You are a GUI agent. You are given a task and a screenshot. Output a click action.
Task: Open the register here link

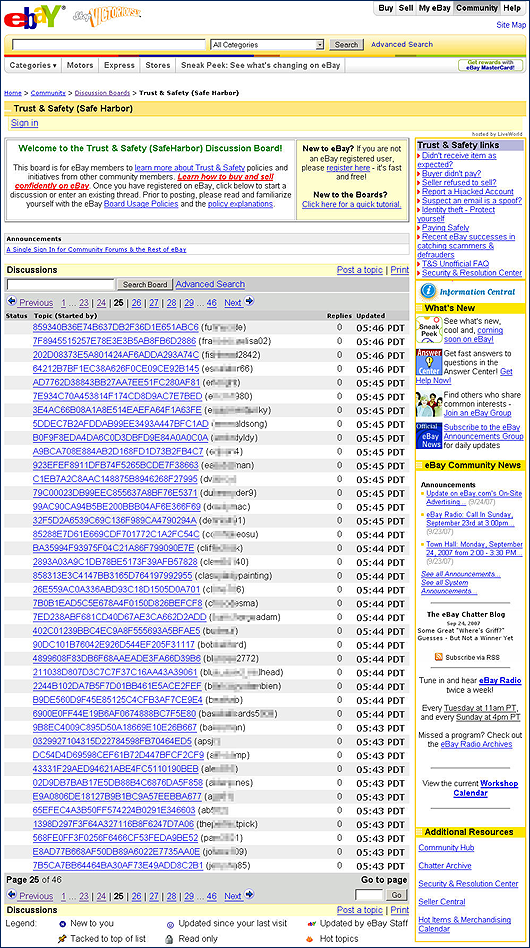coord(349,167)
